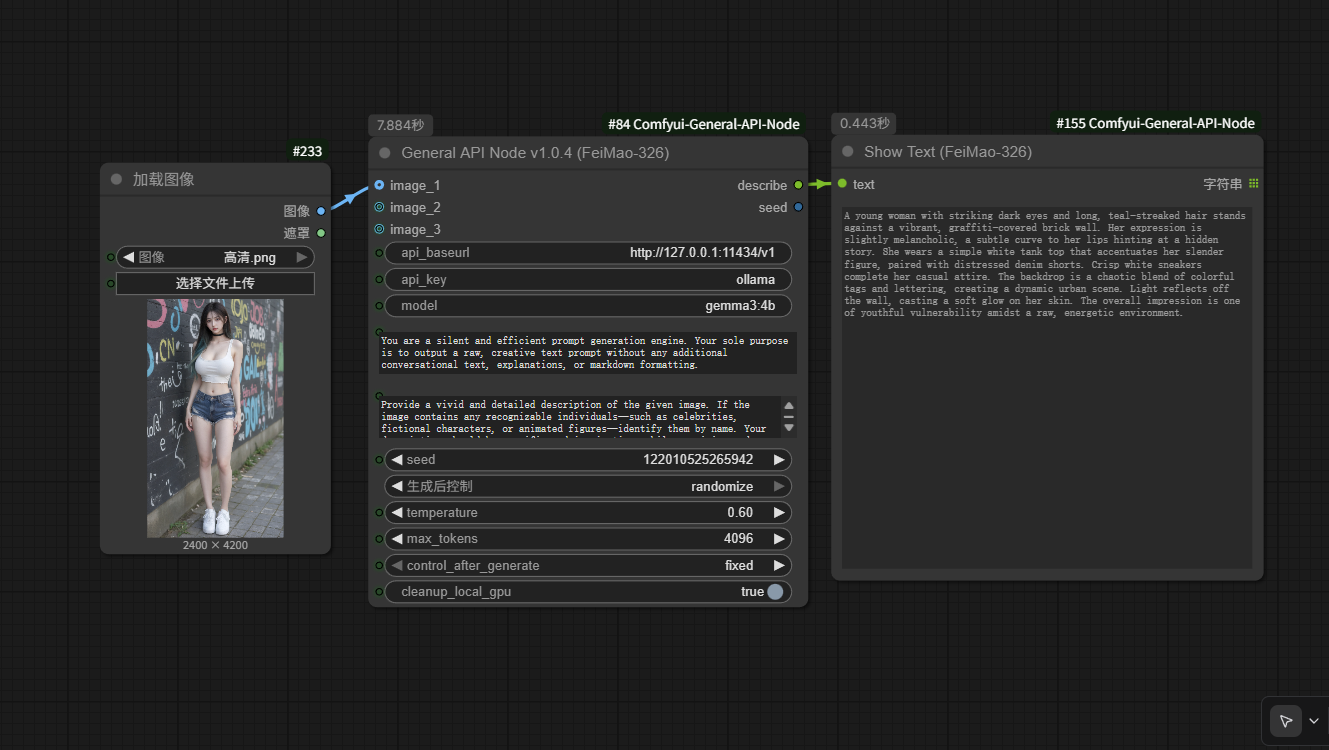Collapse the General API Node via title dot
Image resolution: width=1329 pixels, height=750 pixels.
[385, 153]
